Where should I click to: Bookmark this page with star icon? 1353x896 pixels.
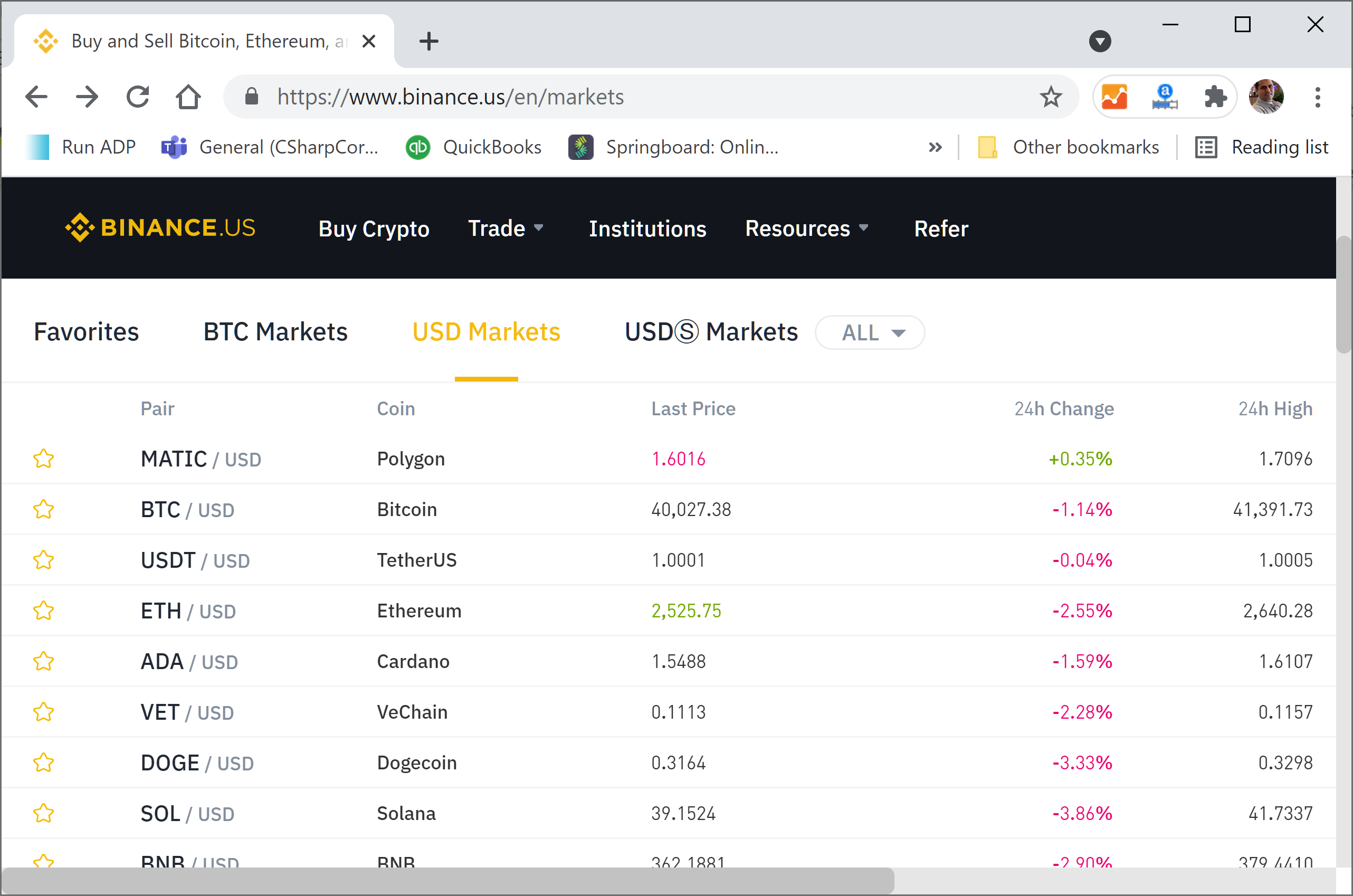[1050, 97]
